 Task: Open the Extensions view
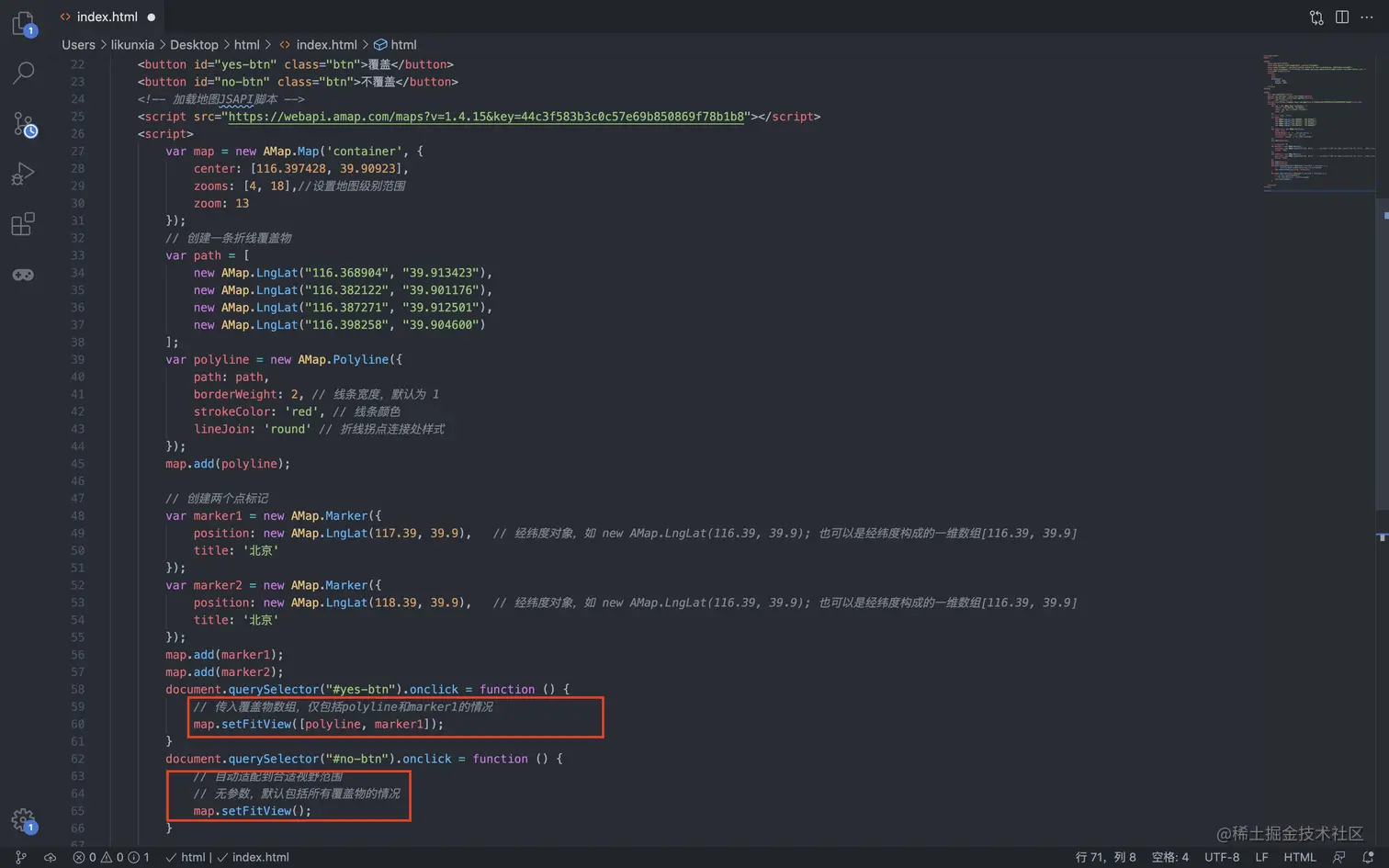[x=23, y=224]
